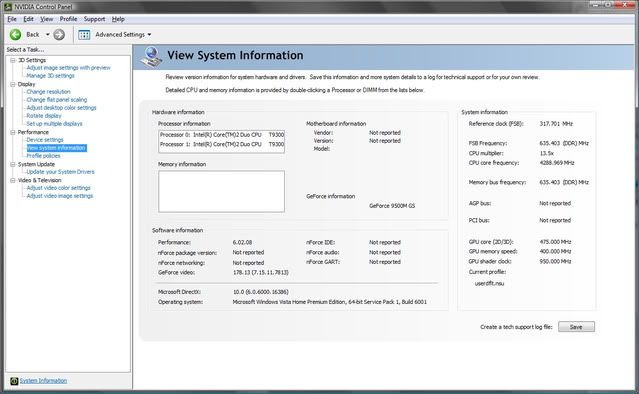639x394 pixels.
Task: Select View system information task
Action: 57,148
